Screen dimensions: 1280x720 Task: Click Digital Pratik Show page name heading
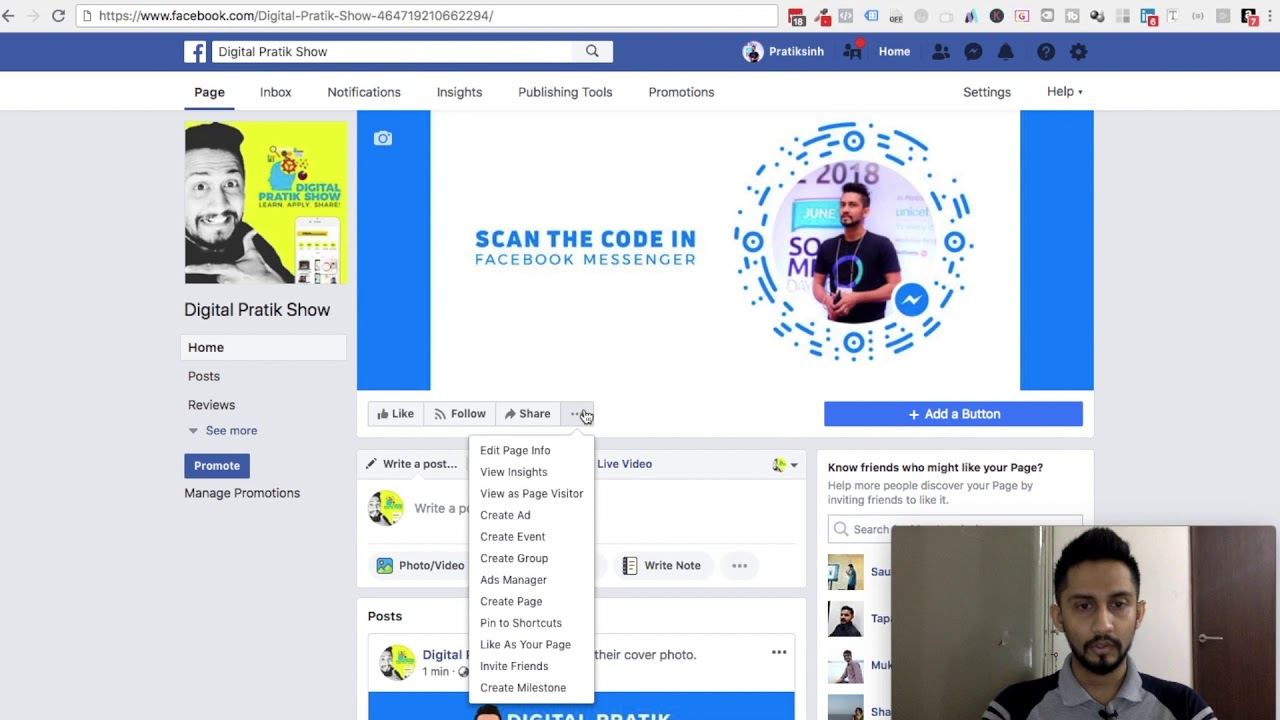coord(257,310)
